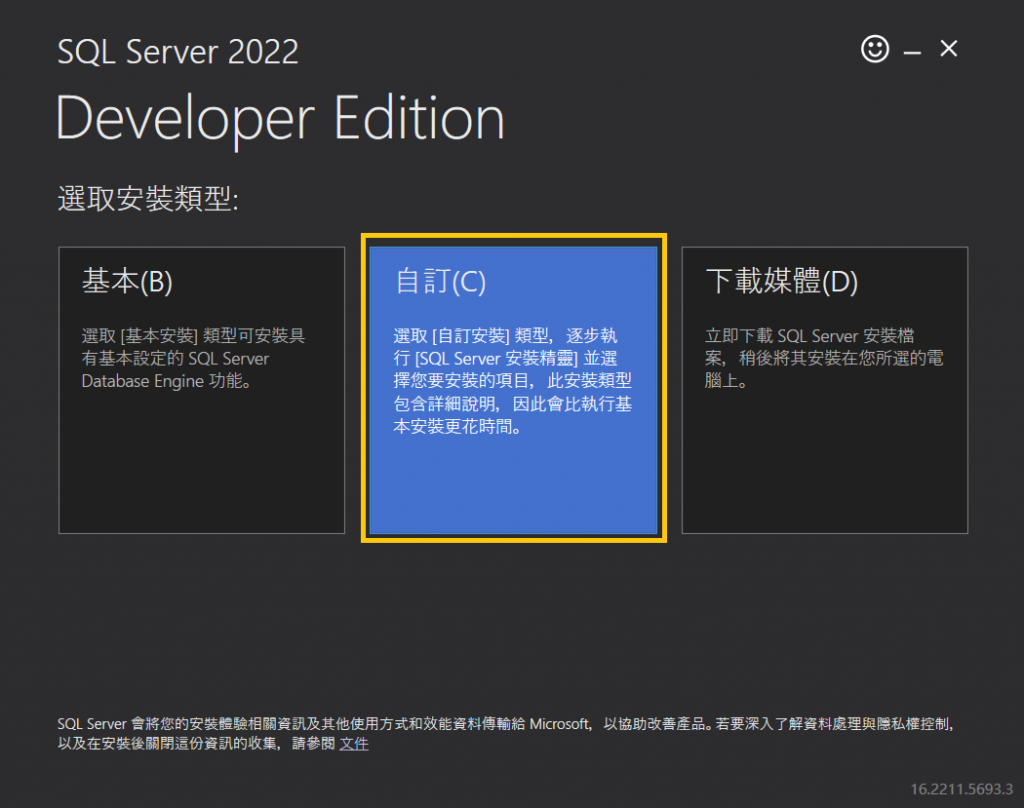Click the 選取安裝類型: heading
Viewport: 1024px width, 808px height.
tap(148, 199)
